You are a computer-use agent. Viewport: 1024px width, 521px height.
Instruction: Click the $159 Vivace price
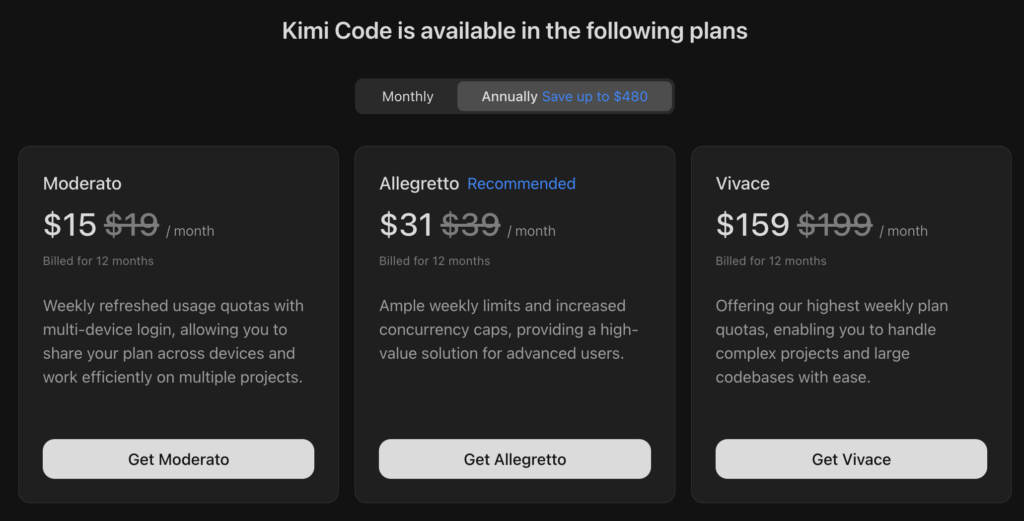pos(753,225)
